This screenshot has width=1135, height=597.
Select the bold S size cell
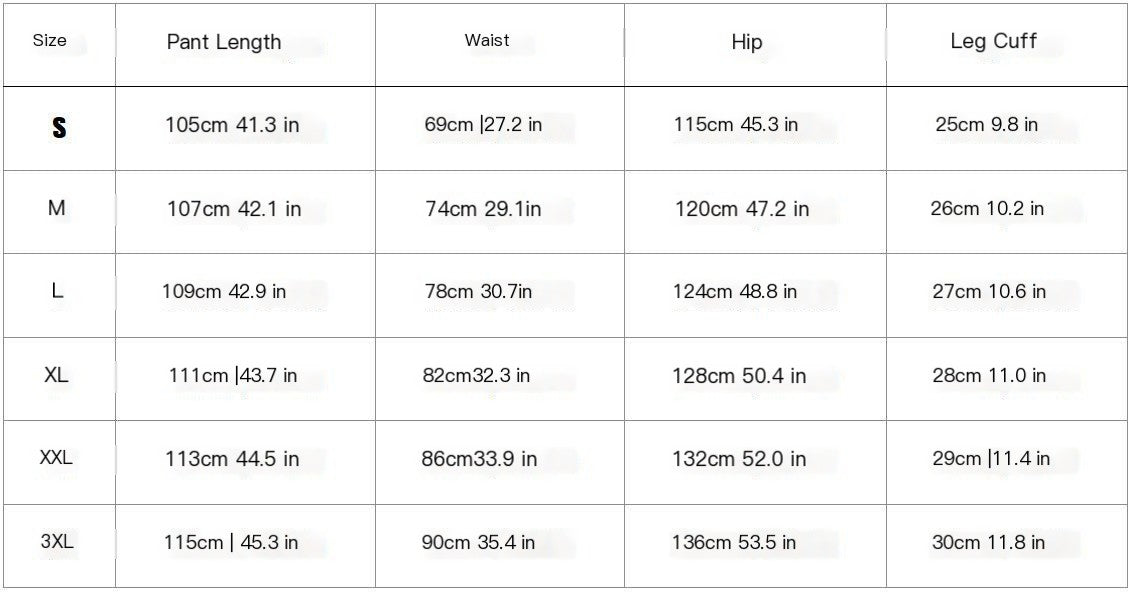[x=59, y=128]
